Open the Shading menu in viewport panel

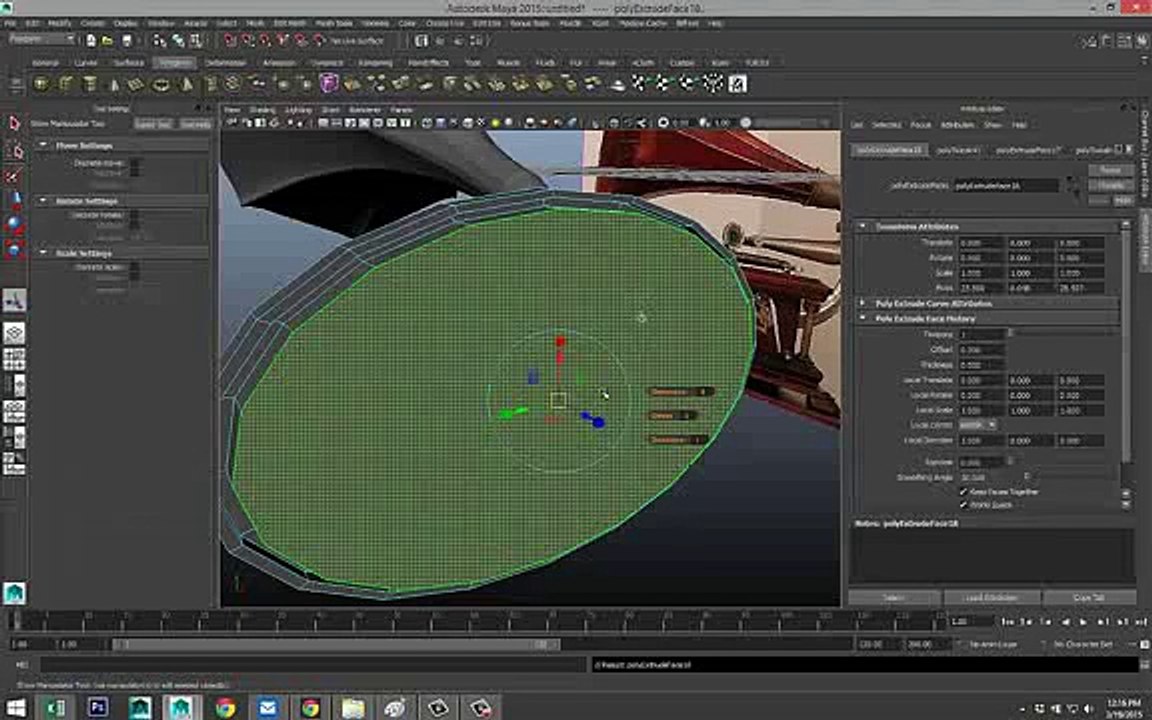(x=262, y=109)
